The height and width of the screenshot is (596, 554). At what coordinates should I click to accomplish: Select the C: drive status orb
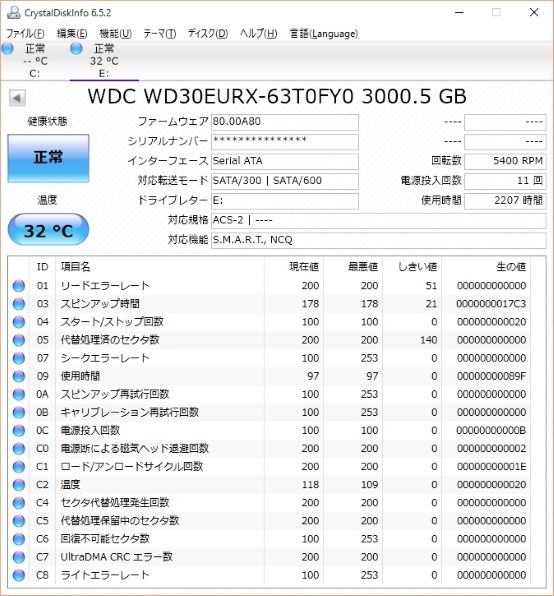point(8,48)
